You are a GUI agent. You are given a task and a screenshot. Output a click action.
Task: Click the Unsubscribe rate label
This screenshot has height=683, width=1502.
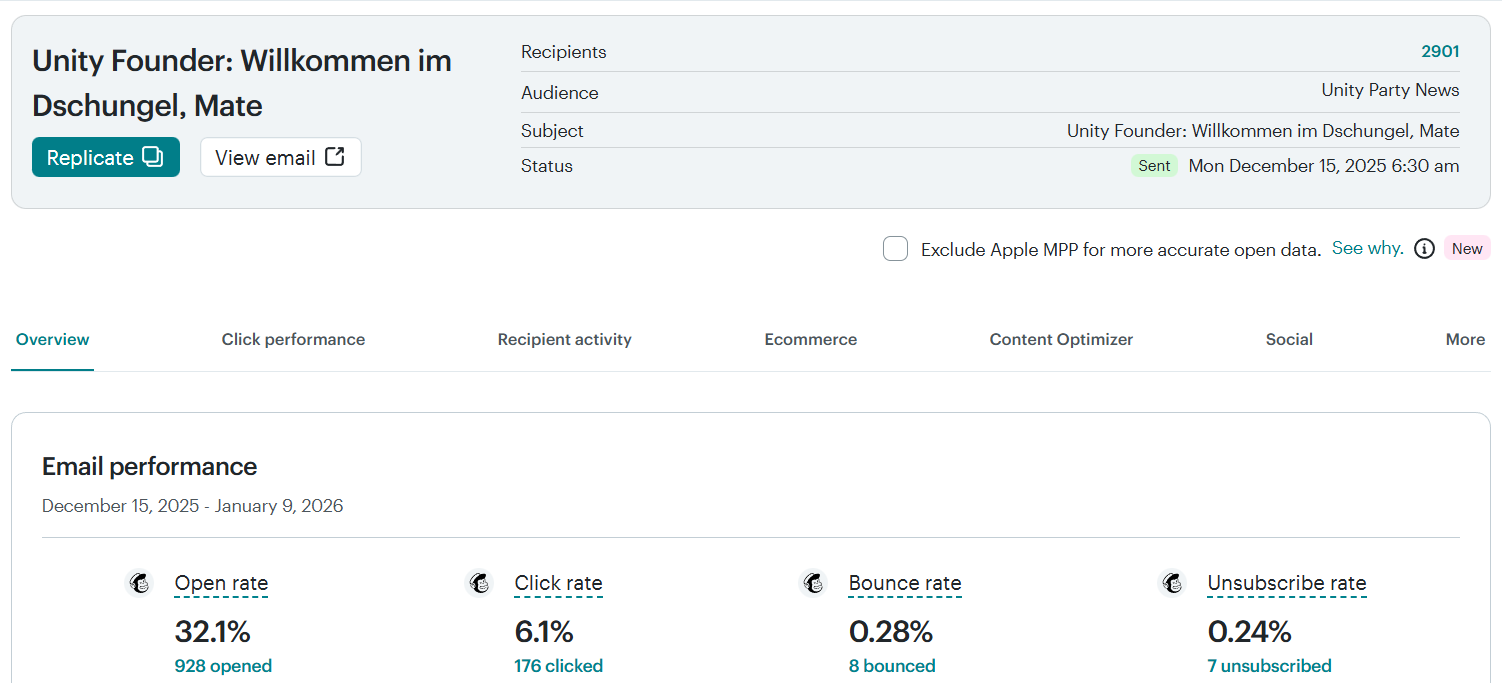(1286, 583)
